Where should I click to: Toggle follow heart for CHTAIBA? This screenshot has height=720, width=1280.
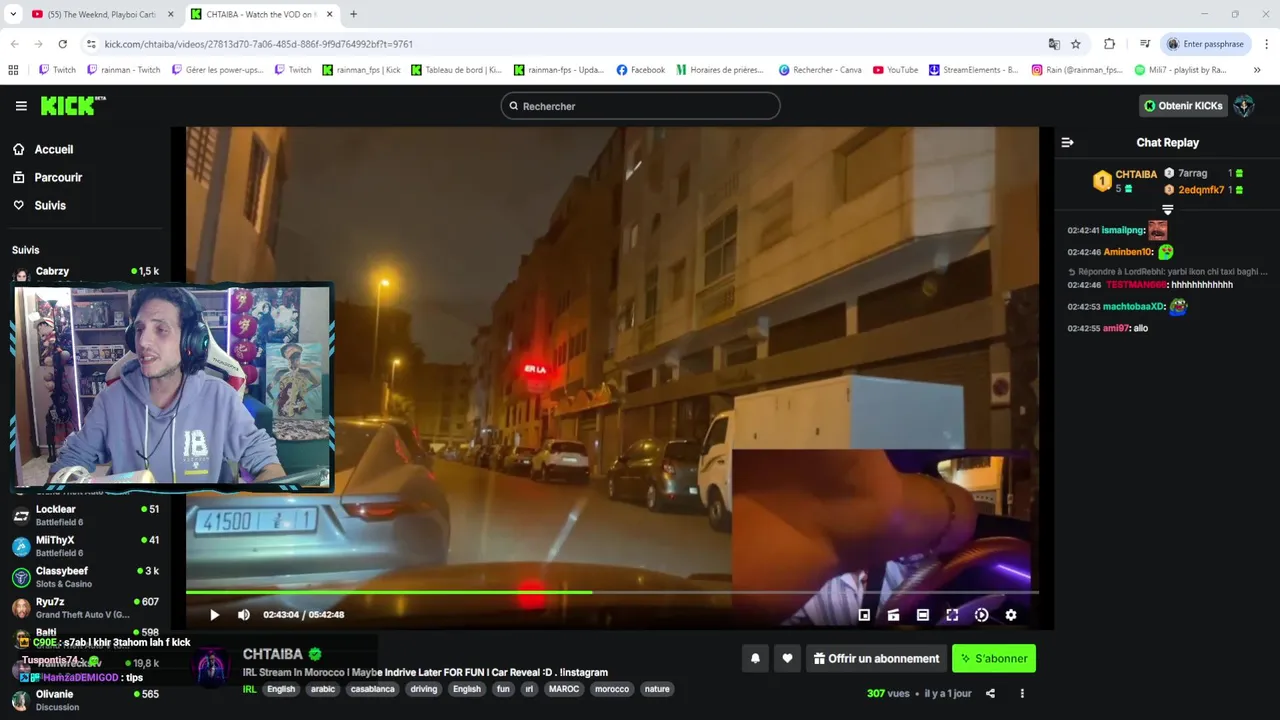787,658
